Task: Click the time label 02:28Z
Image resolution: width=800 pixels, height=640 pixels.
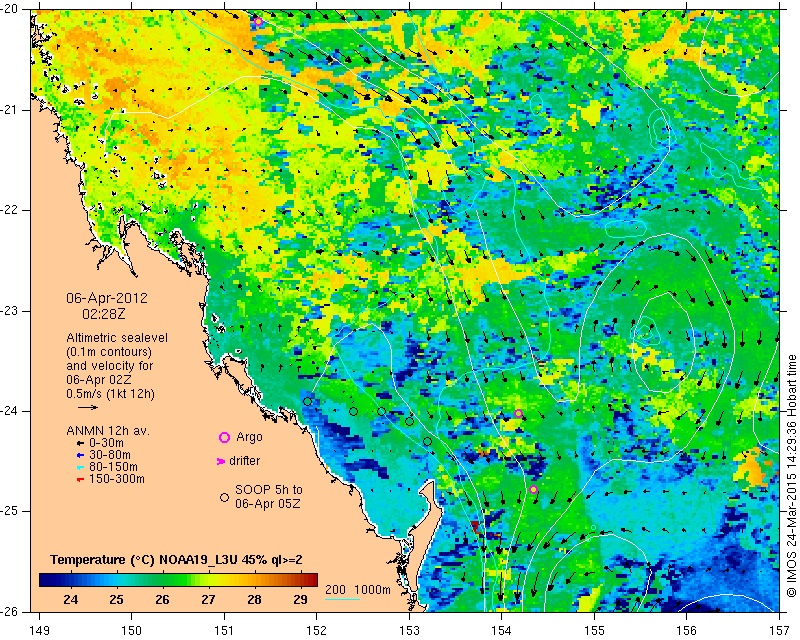Action: [x=104, y=314]
